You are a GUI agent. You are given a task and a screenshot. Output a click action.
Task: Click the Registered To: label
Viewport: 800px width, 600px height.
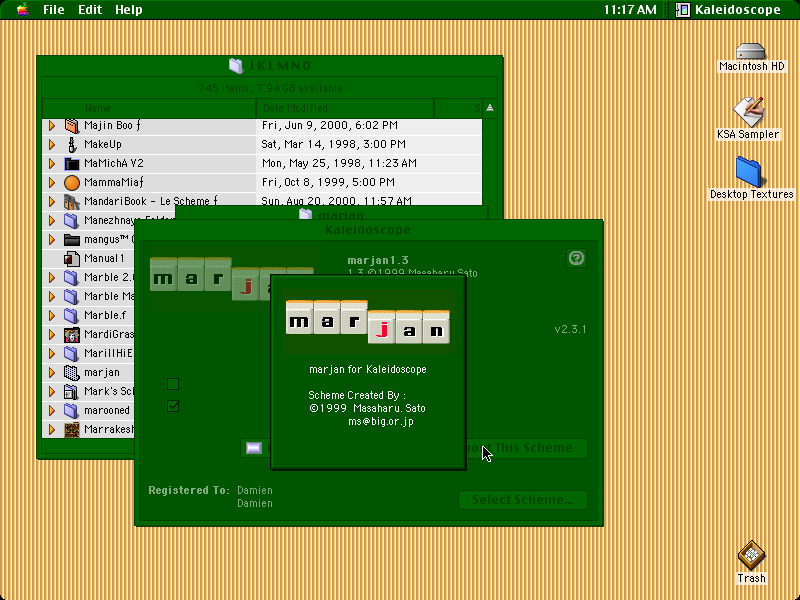point(189,490)
